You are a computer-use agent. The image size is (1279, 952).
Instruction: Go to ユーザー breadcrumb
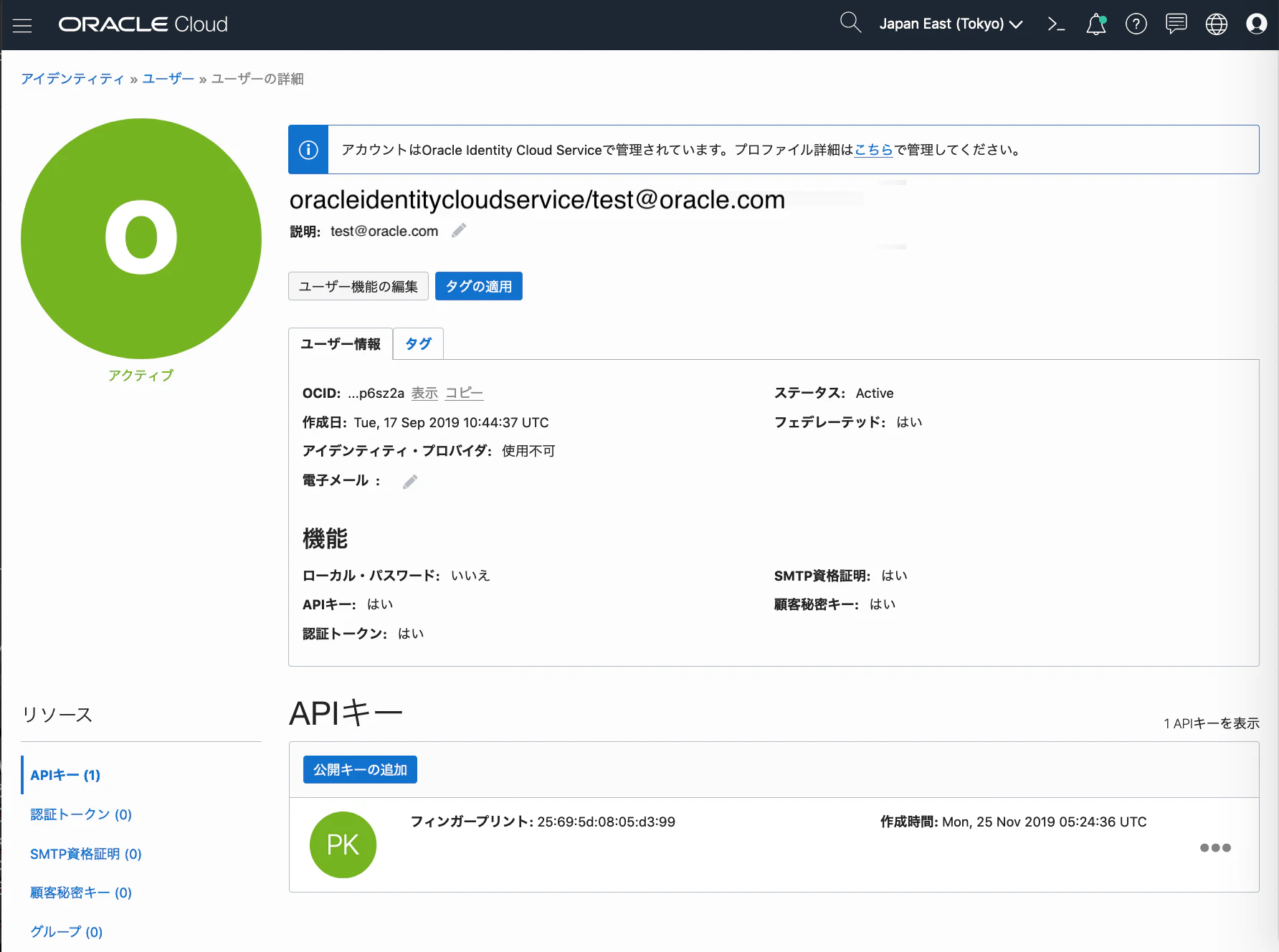pos(168,79)
